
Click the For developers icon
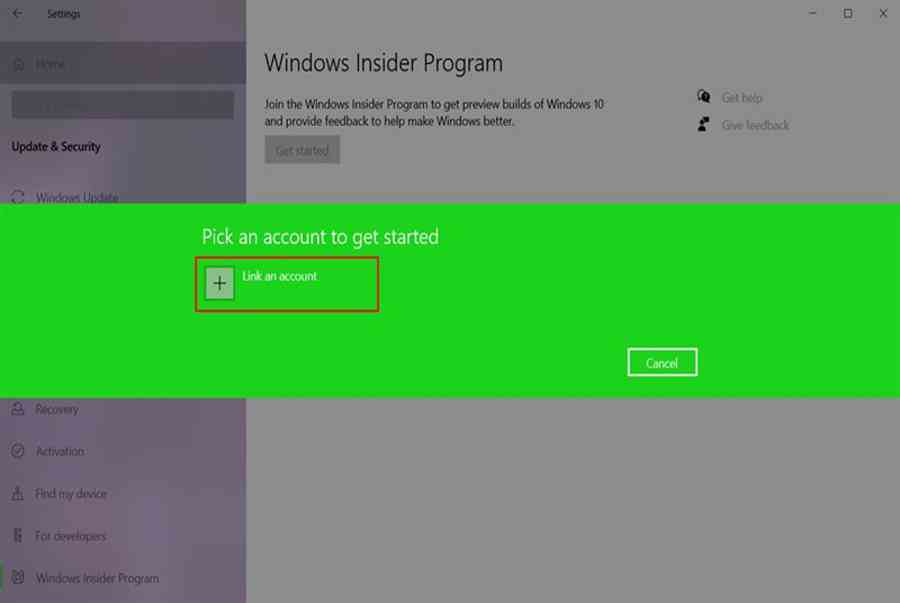click(x=18, y=535)
